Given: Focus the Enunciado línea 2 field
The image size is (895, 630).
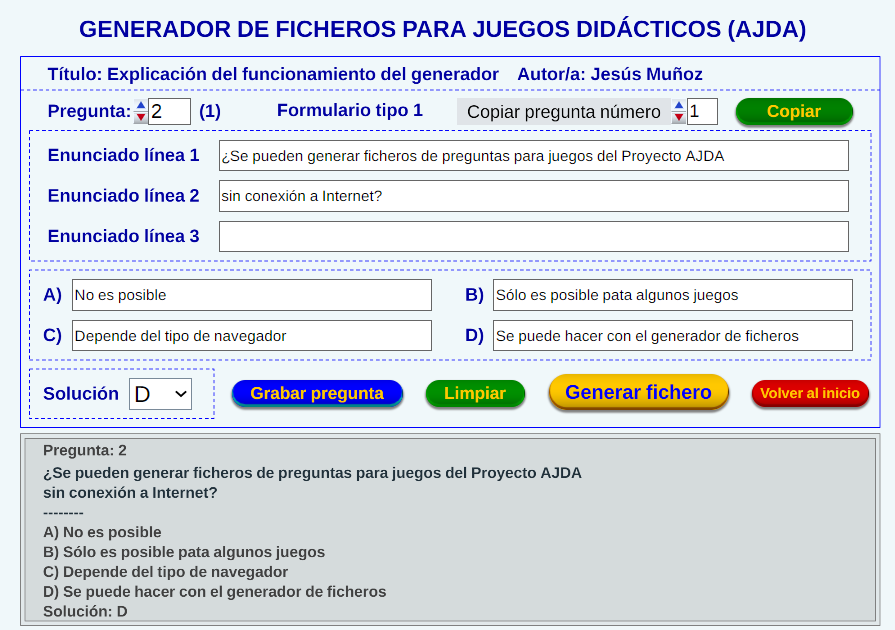Looking at the screenshot, I should [533, 196].
